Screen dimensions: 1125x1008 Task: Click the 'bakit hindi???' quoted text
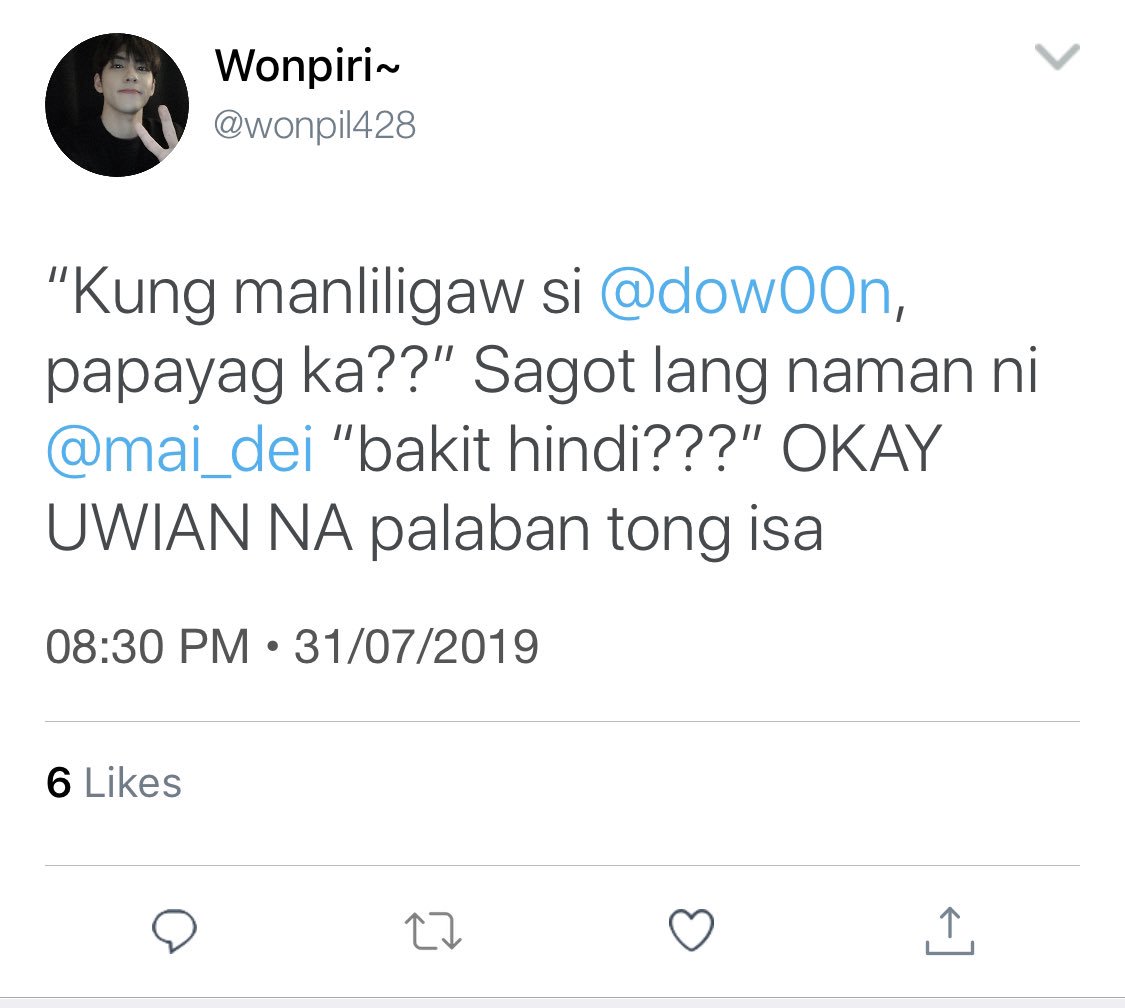pyautogui.click(x=547, y=449)
